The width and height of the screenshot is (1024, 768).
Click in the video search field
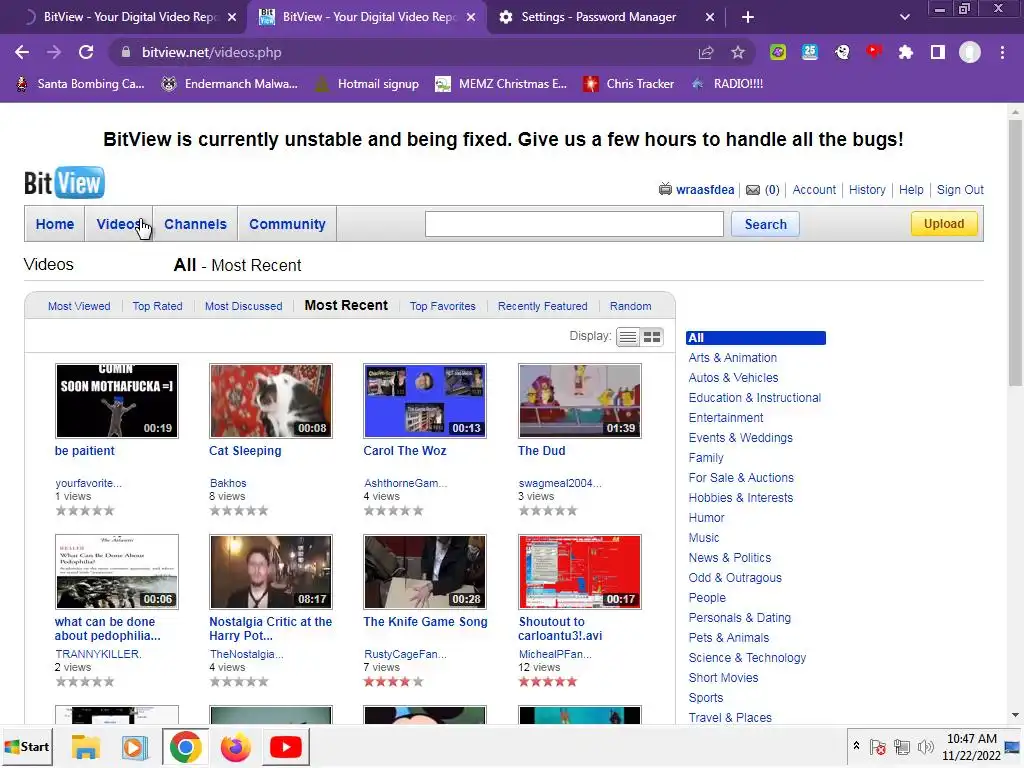click(x=574, y=224)
